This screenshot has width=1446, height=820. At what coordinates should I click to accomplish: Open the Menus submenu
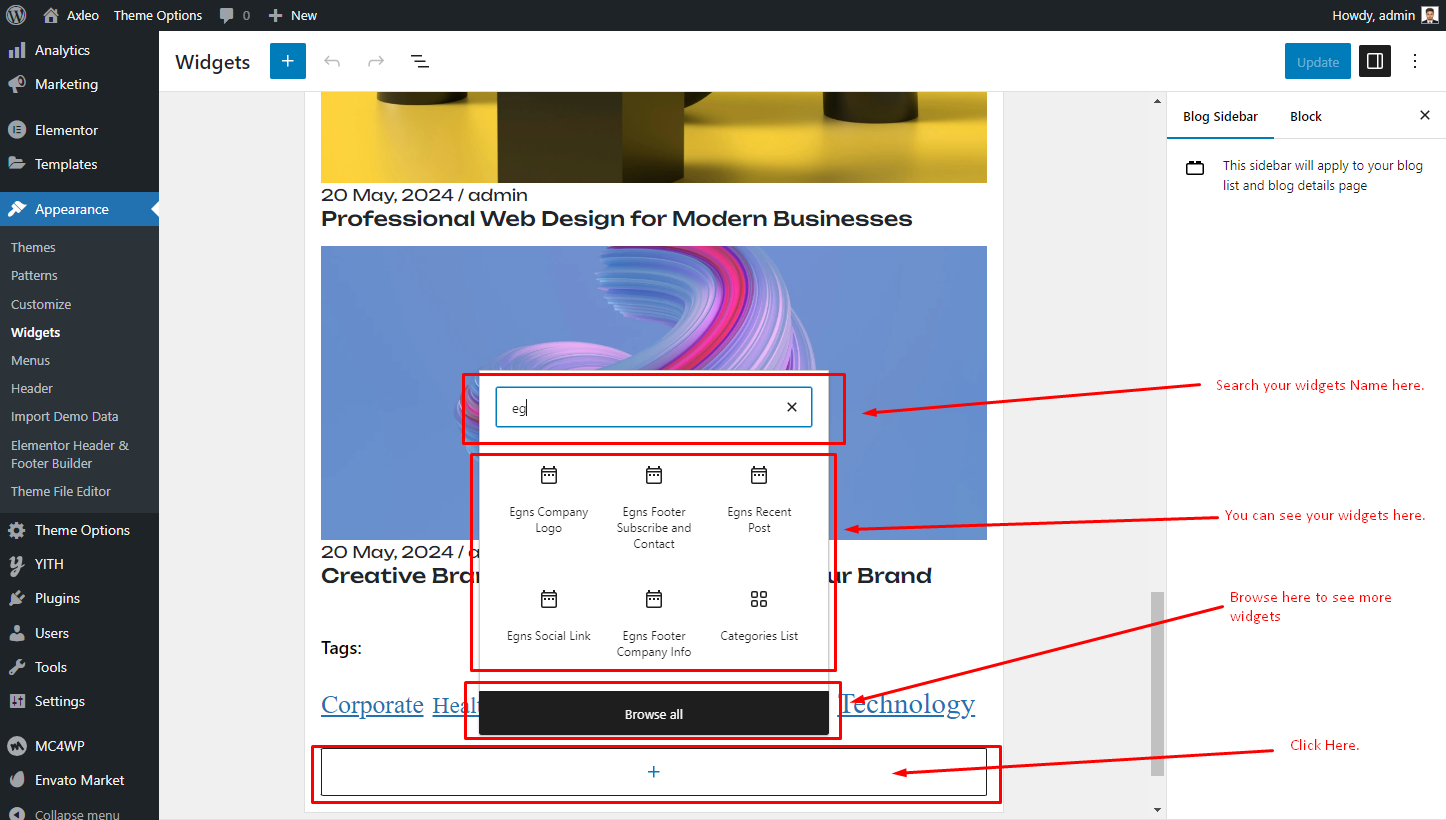click(x=30, y=360)
